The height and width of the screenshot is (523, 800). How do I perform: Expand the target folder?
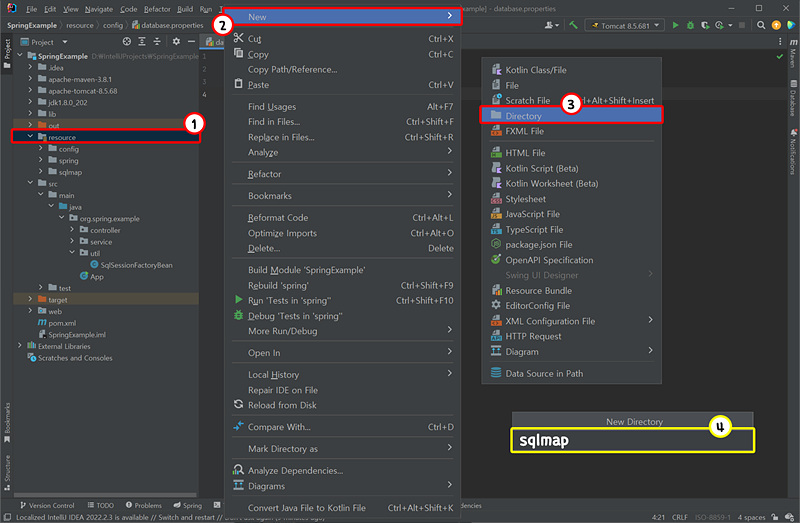coord(30,300)
